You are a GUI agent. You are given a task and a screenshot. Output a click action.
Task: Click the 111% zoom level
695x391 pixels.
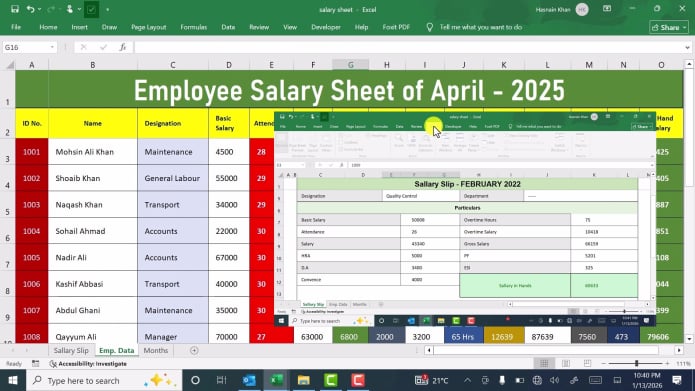[x=683, y=364]
